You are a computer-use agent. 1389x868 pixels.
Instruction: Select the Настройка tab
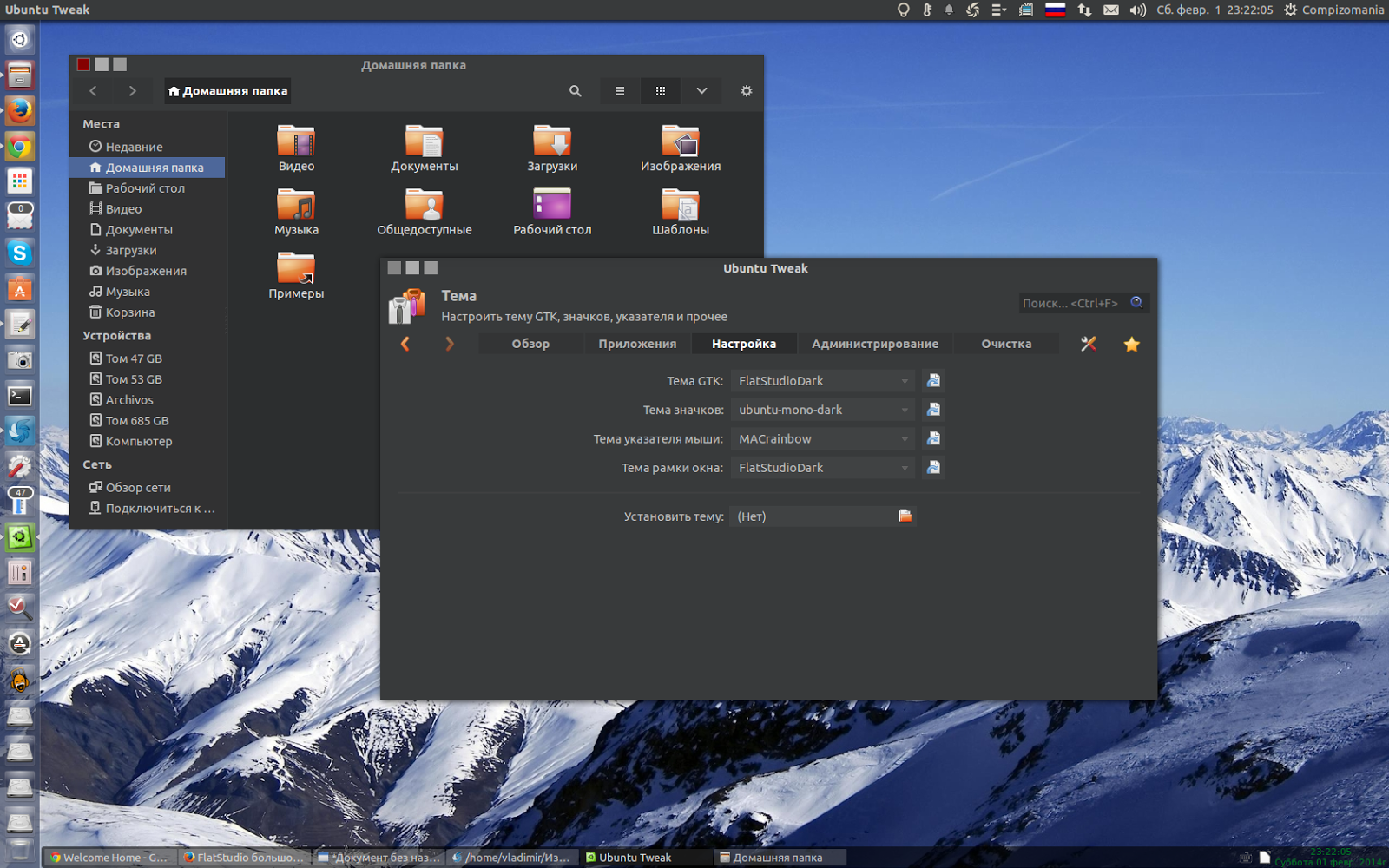coord(744,344)
